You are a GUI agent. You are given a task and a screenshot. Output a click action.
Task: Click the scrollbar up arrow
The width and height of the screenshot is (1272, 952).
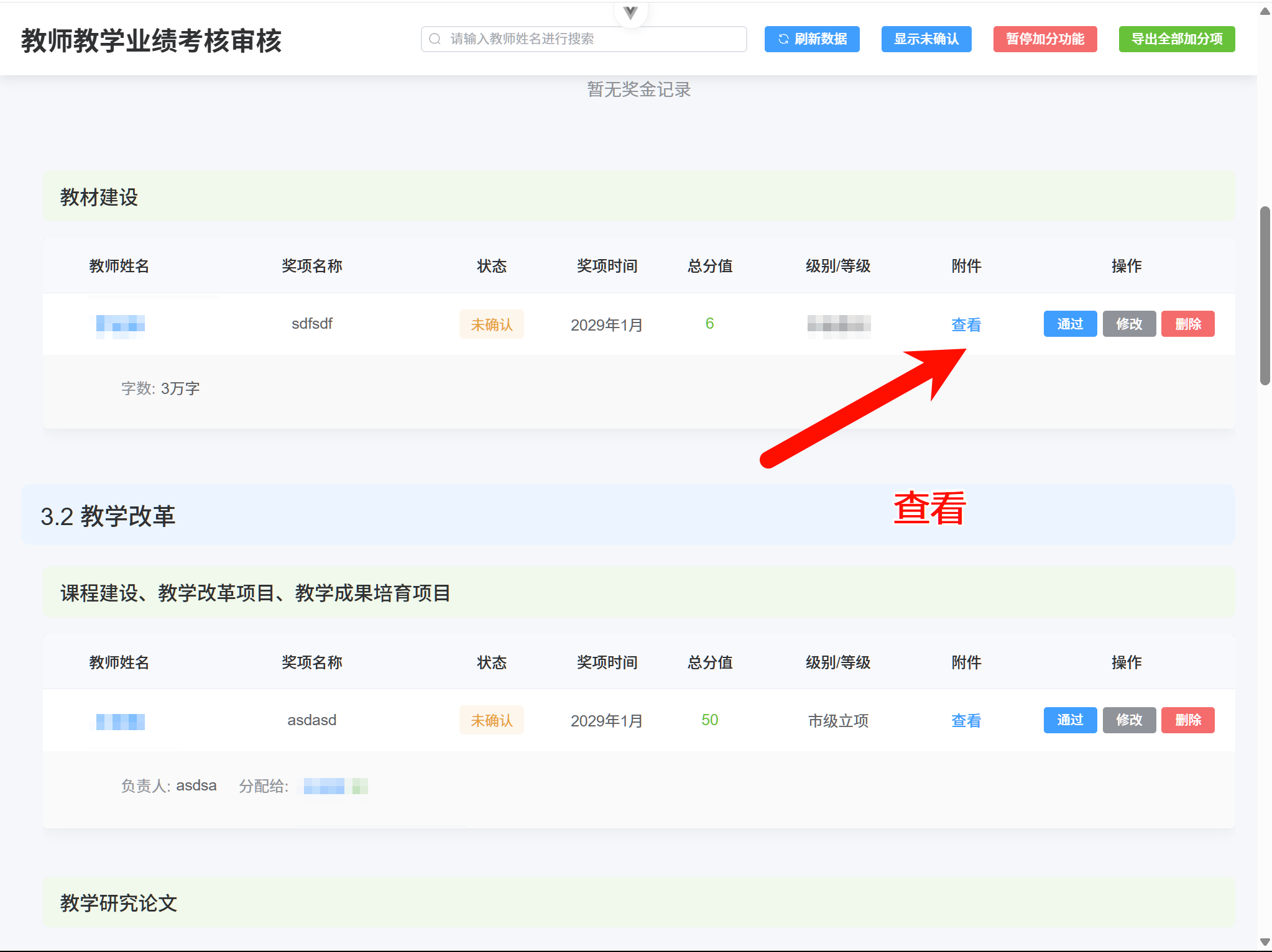1265,11
